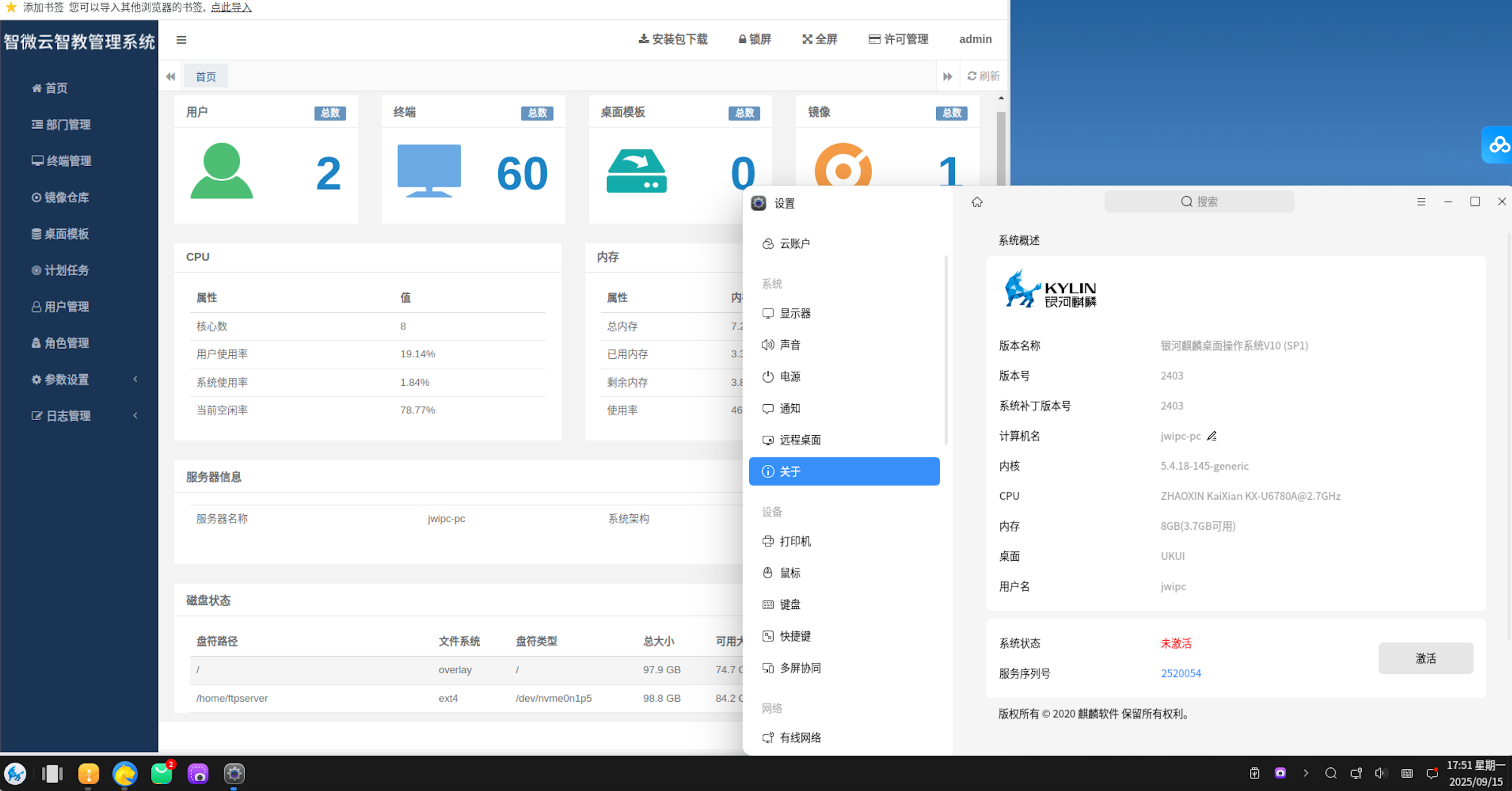Click the volume icon in system tray
The image size is (1512, 791).
[1380, 773]
